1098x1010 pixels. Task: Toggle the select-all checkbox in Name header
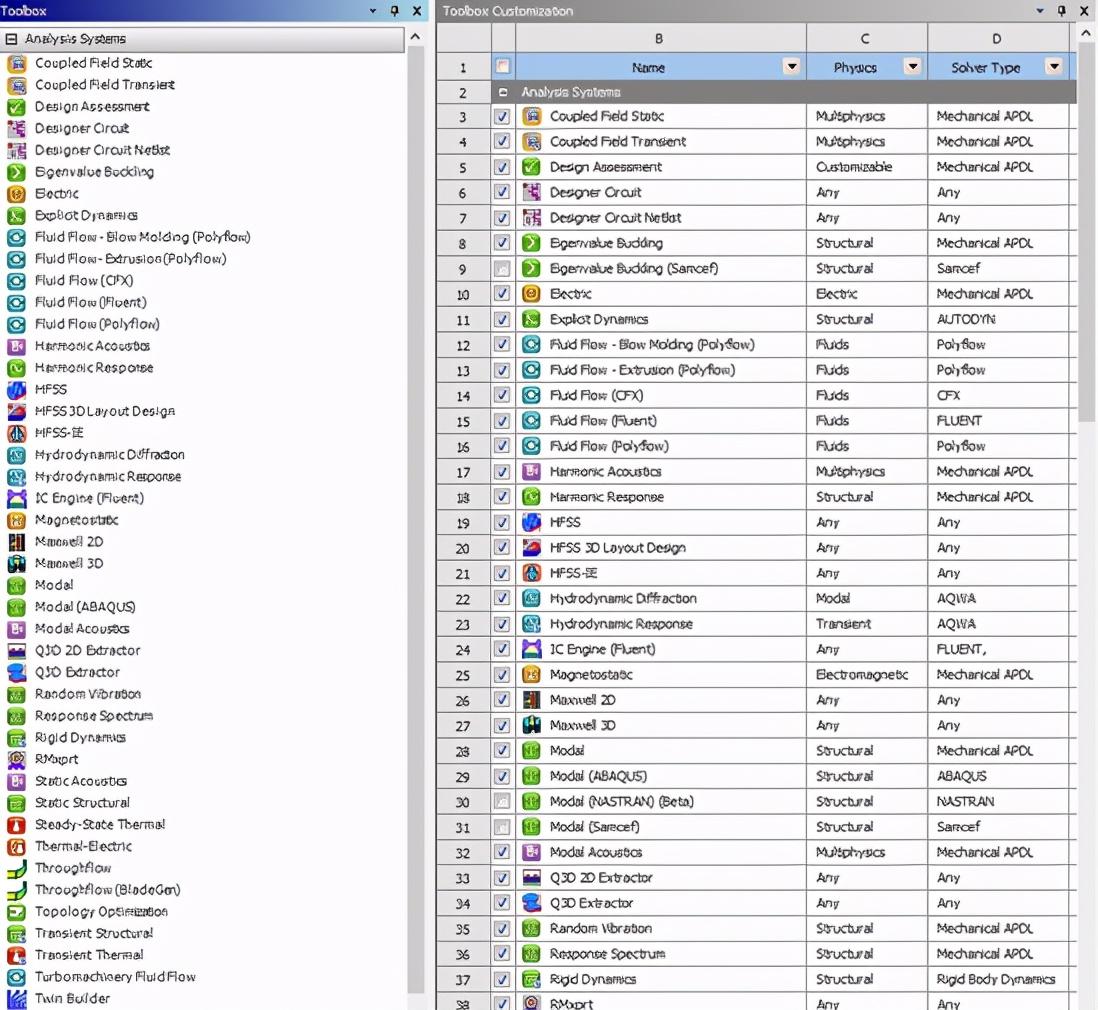pos(502,67)
